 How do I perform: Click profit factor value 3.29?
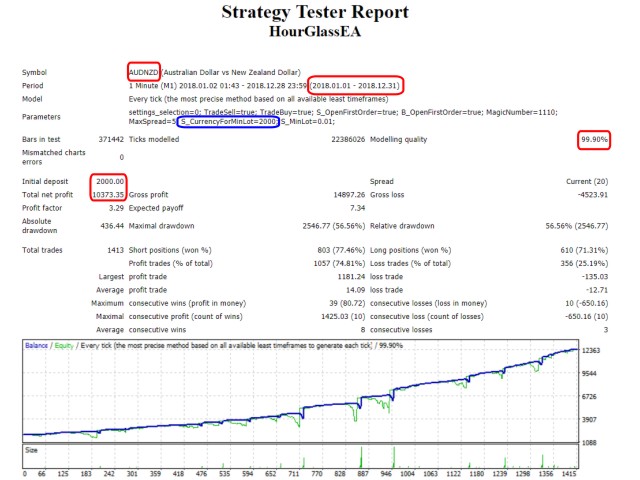coord(116,208)
